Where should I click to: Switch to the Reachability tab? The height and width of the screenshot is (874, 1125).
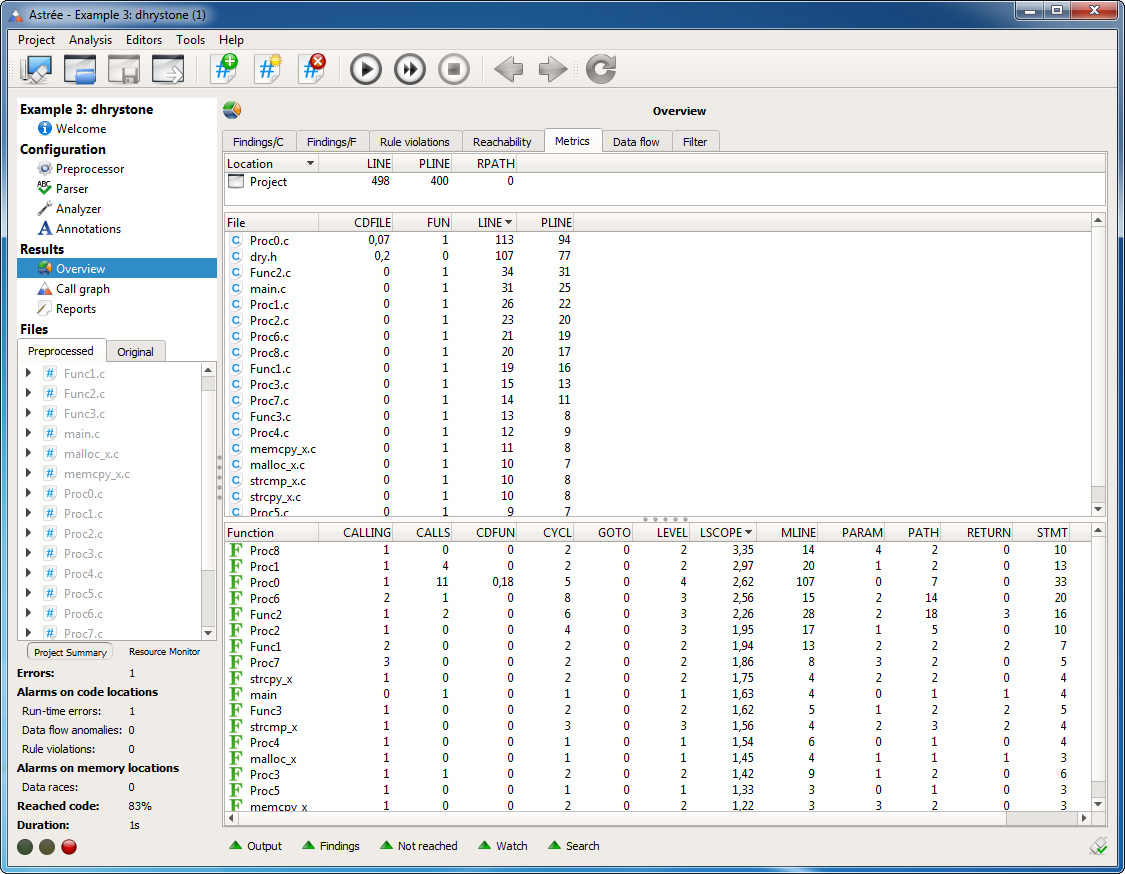502,141
